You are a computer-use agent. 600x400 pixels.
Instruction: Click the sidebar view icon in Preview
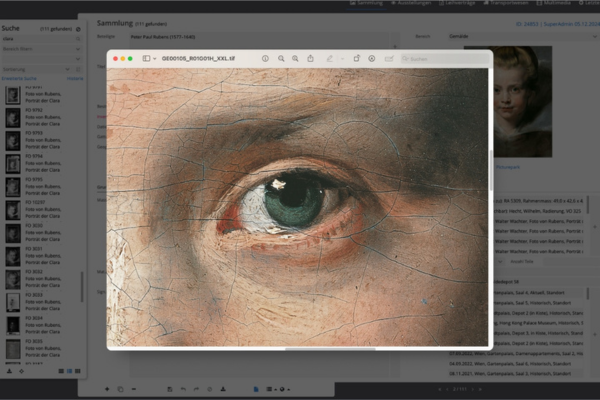click(145, 59)
